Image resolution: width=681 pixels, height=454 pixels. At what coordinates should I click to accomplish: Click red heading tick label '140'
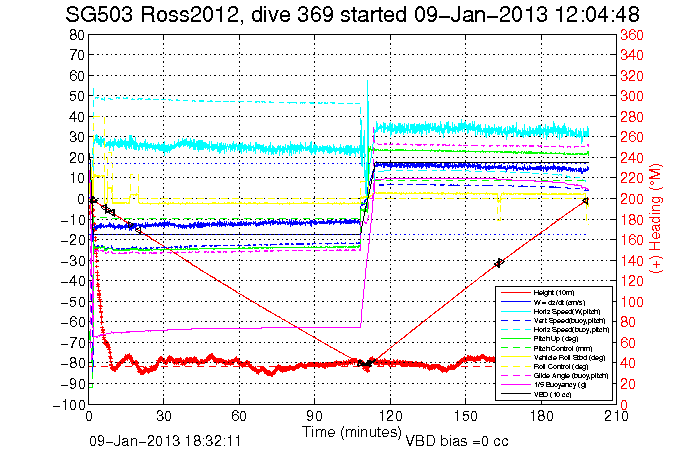(x=631, y=261)
